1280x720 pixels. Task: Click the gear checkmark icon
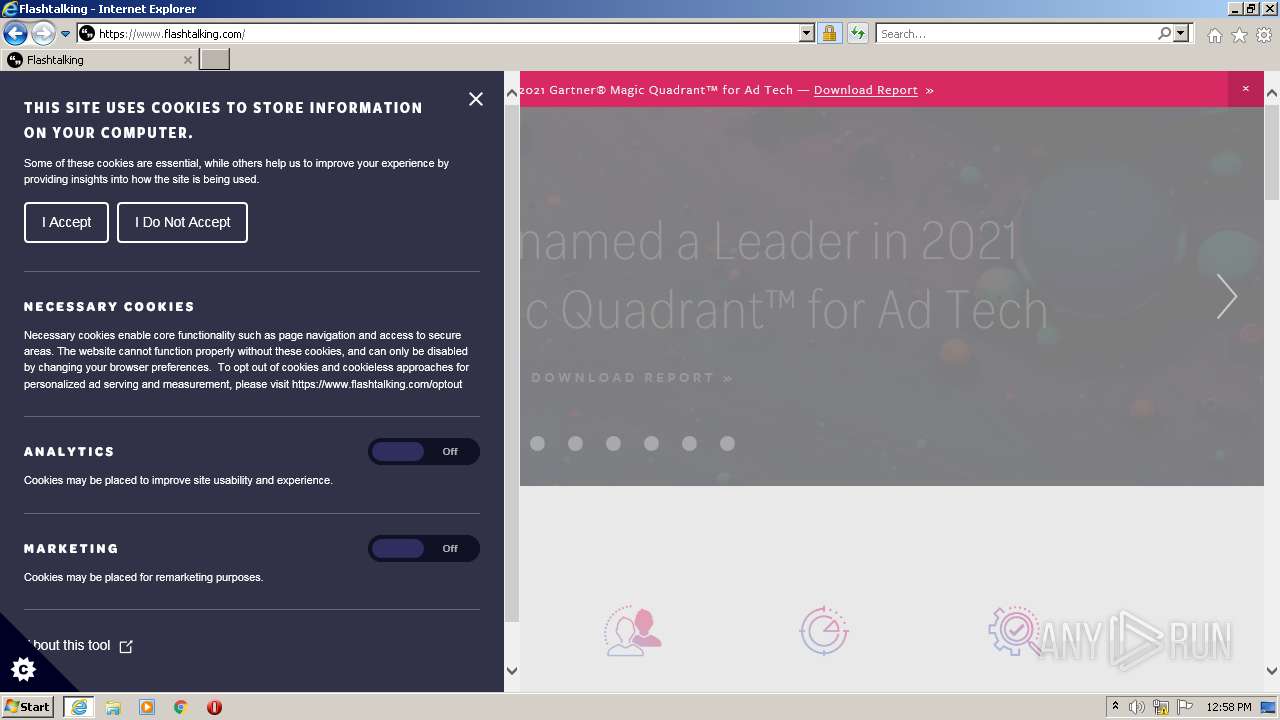(1015, 631)
